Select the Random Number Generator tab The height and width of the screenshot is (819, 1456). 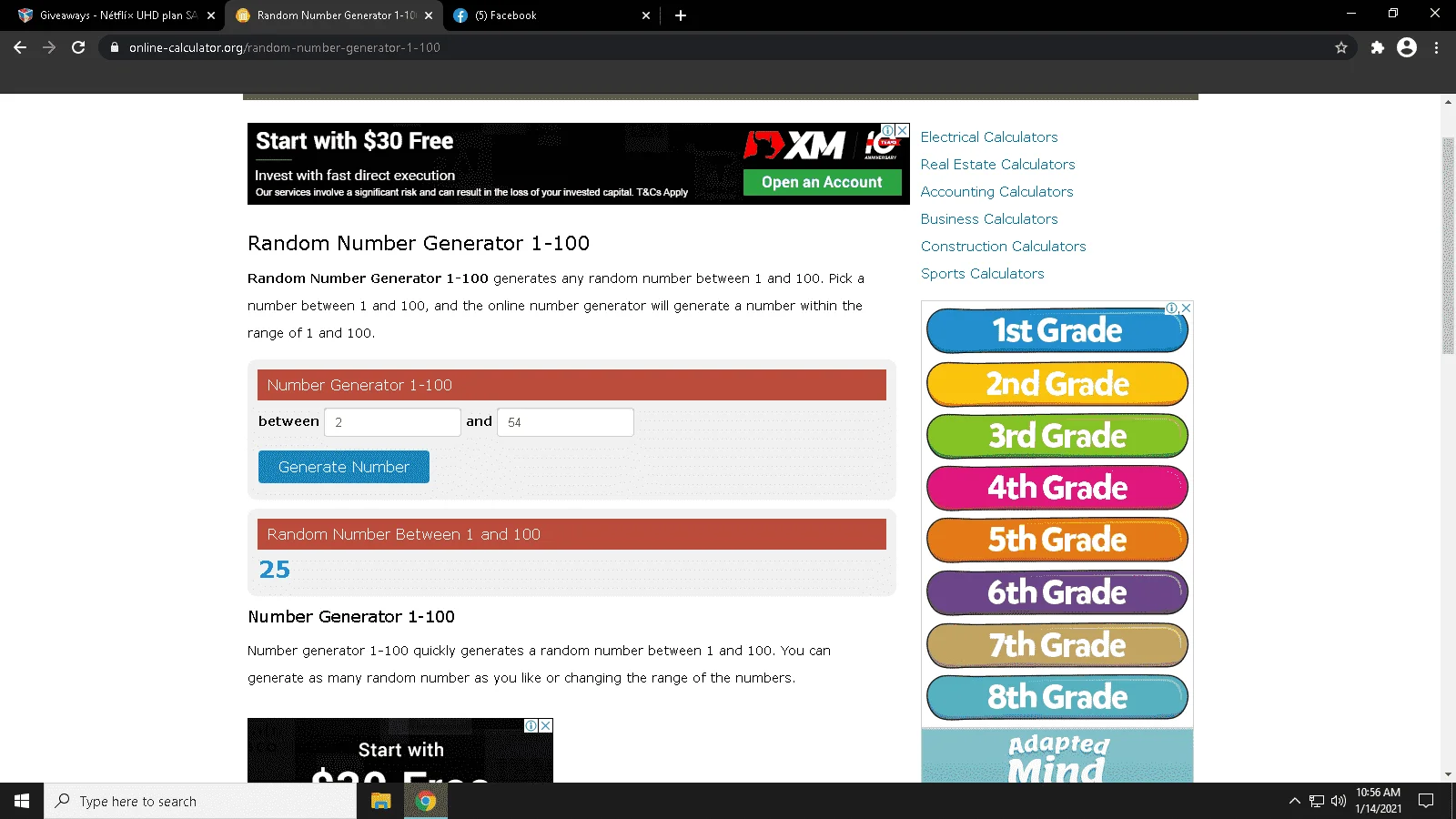pyautogui.click(x=333, y=15)
